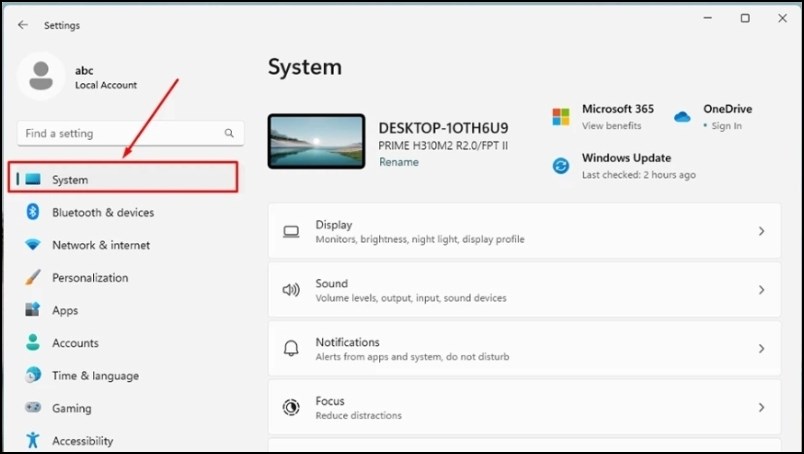Click the search magnifier icon
The height and width of the screenshot is (454, 804).
[229, 133]
